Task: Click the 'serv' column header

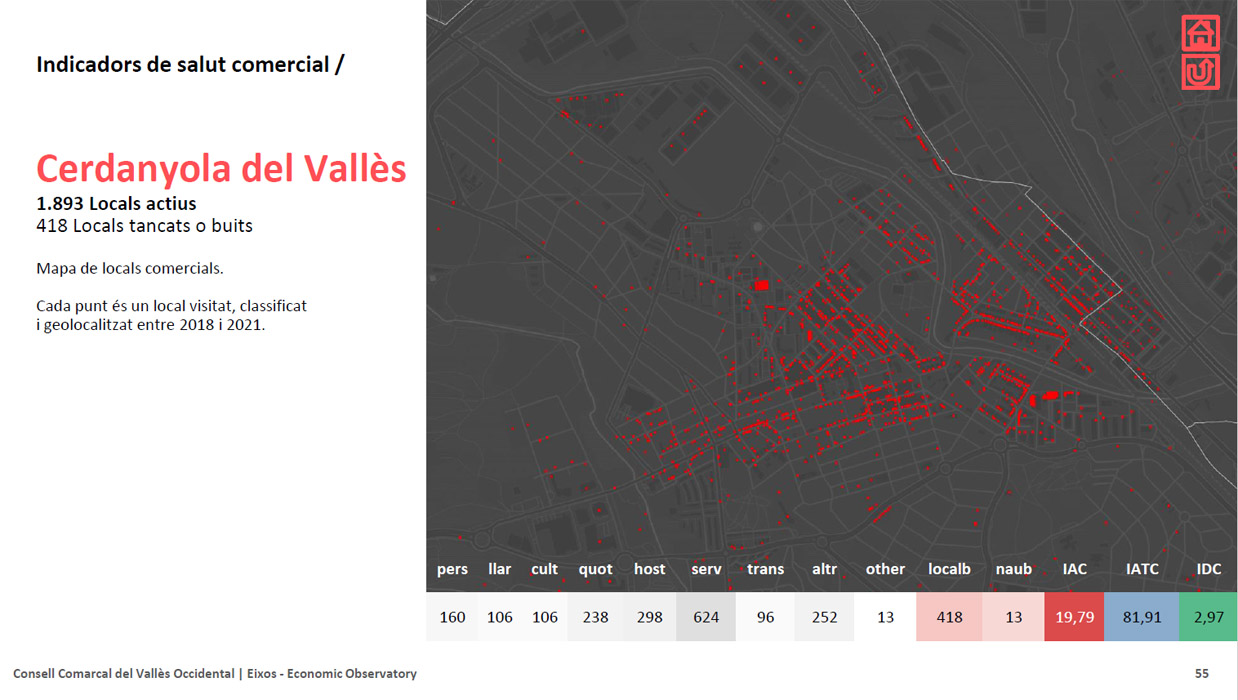Action: pos(706,569)
